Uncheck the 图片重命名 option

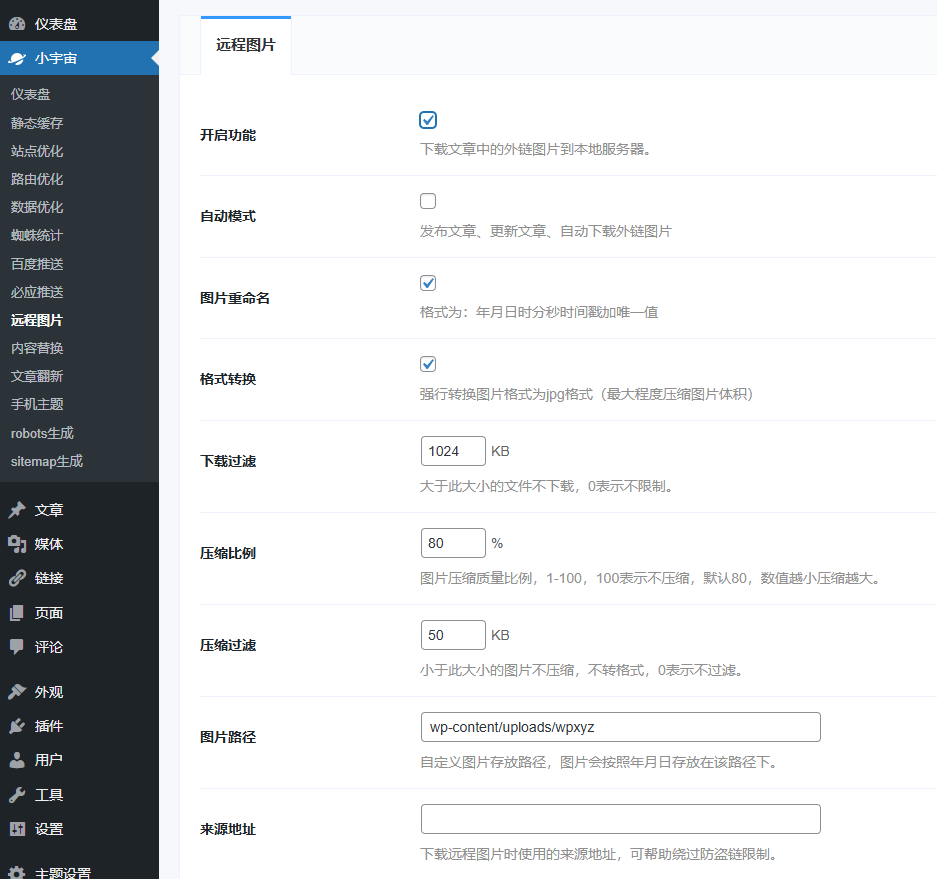pos(428,282)
